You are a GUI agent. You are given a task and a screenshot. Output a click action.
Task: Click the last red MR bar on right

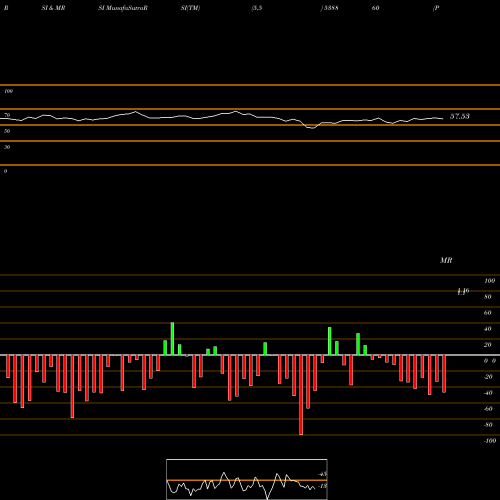(444, 374)
